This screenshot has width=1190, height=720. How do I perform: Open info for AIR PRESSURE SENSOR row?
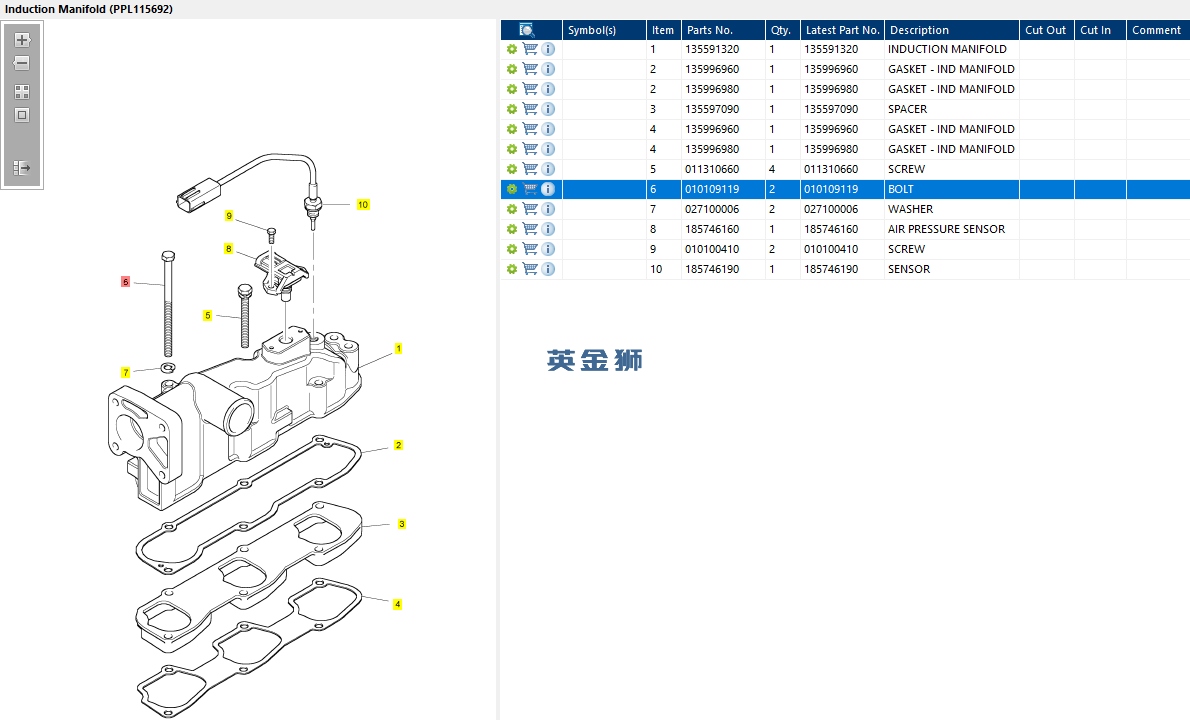tap(548, 229)
